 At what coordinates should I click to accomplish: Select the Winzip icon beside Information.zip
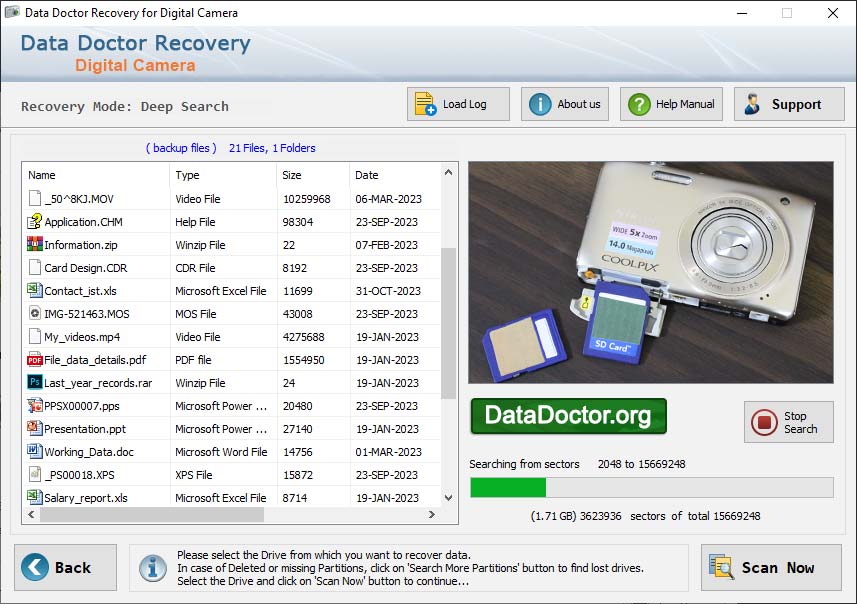(x=36, y=244)
